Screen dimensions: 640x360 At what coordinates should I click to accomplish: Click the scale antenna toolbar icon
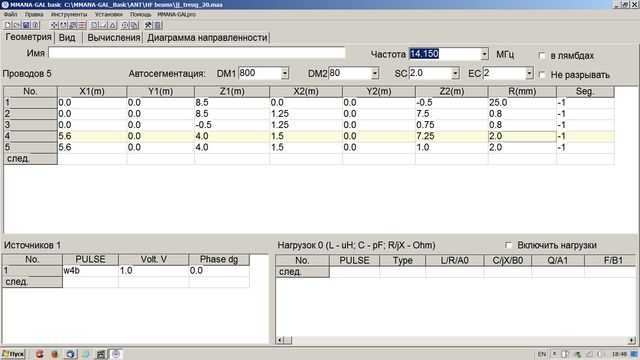[x=73, y=25]
